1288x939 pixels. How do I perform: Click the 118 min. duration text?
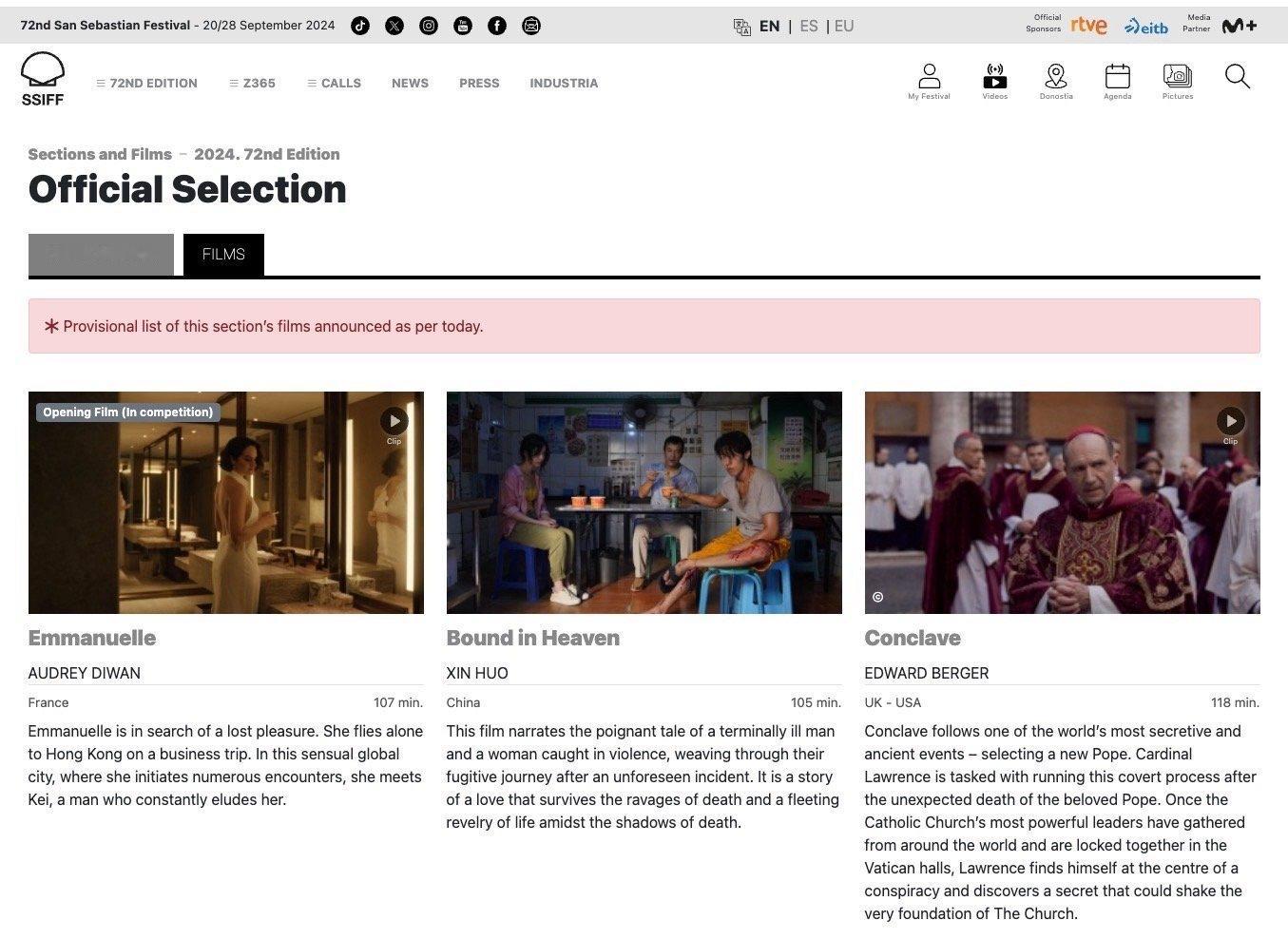pos(1235,702)
